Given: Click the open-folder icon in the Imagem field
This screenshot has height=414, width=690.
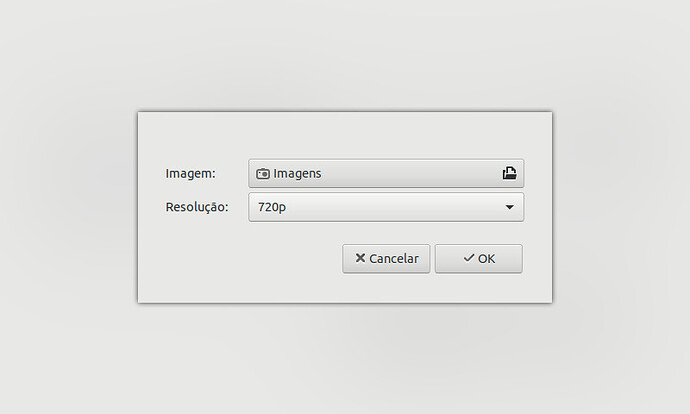Looking at the screenshot, I should tap(510, 173).
